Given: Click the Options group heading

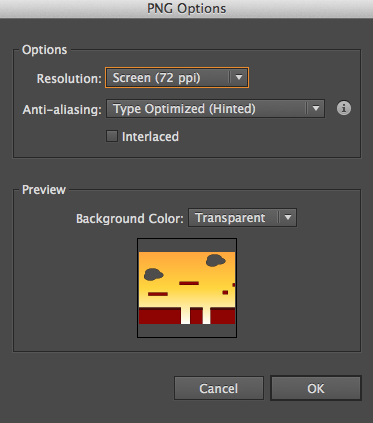Looking at the screenshot, I should pos(44,50).
